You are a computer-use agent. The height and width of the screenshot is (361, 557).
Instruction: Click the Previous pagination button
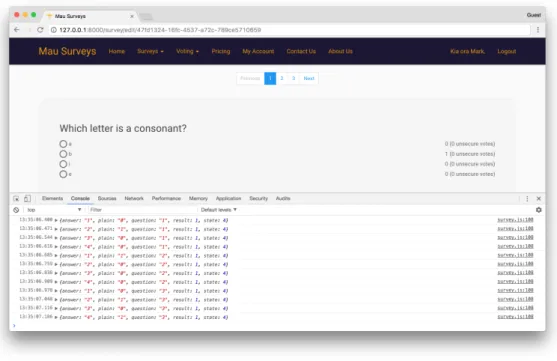tap(250, 79)
